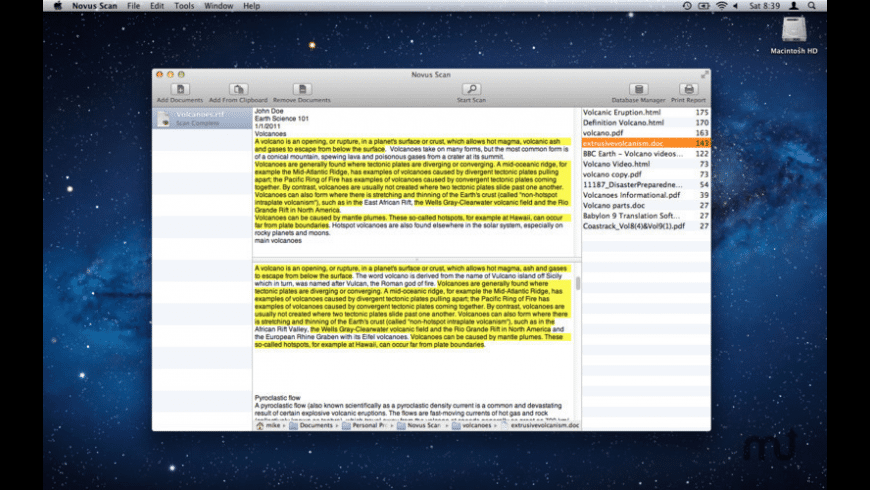Click the Personal folder in the path bar

click(365, 426)
